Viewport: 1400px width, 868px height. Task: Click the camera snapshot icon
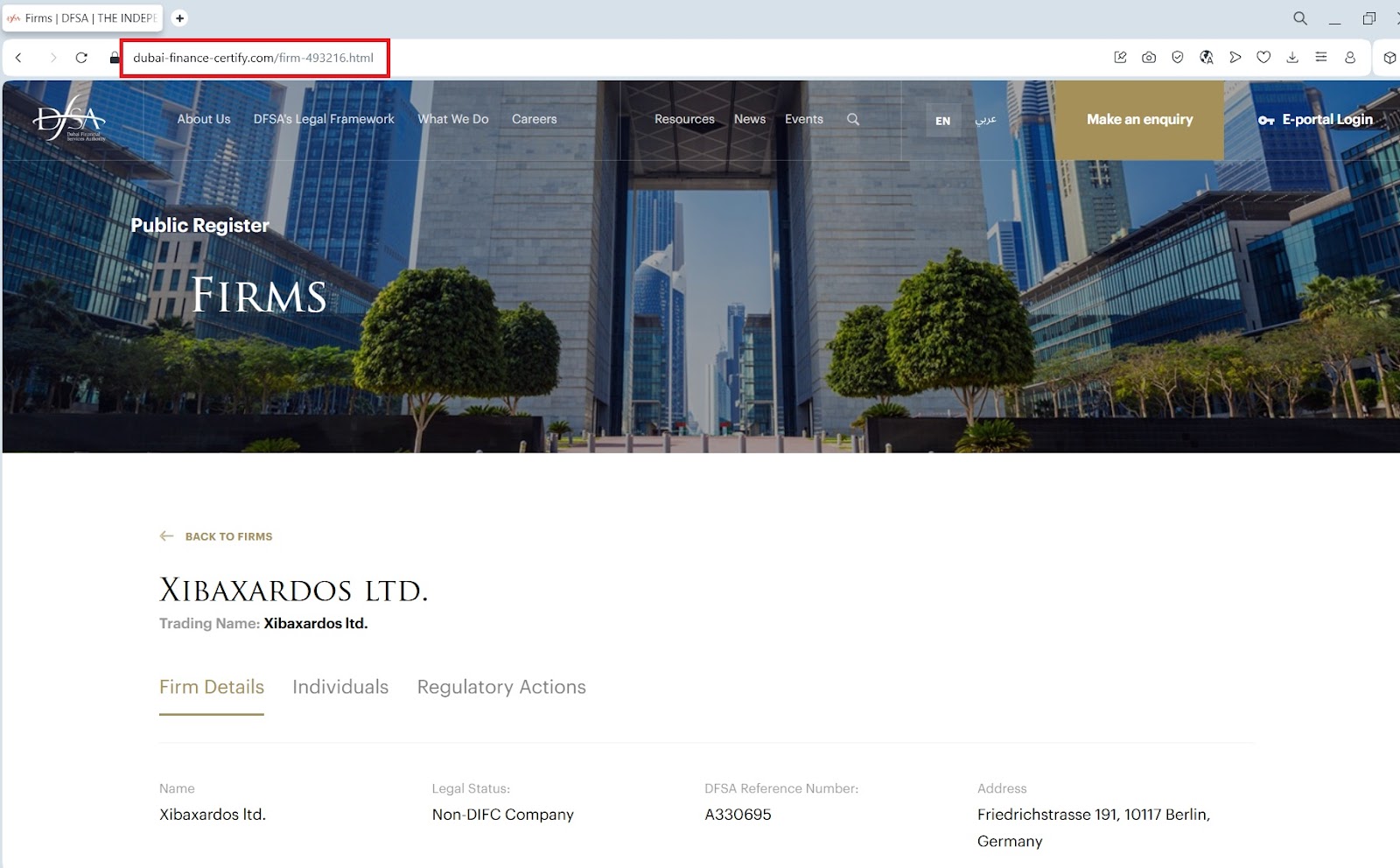coord(1149,58)
